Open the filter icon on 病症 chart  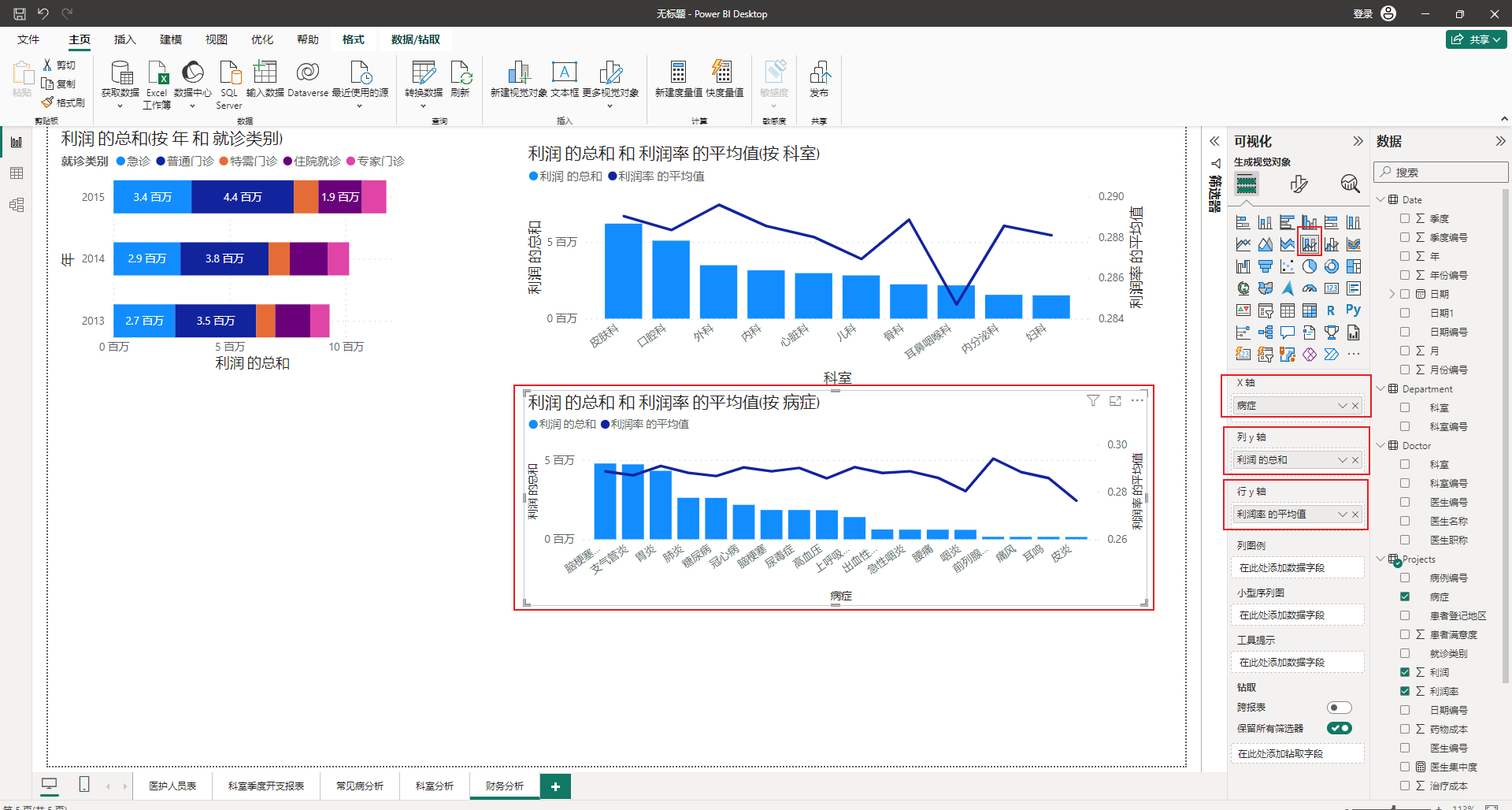[x=1093, y=401]
